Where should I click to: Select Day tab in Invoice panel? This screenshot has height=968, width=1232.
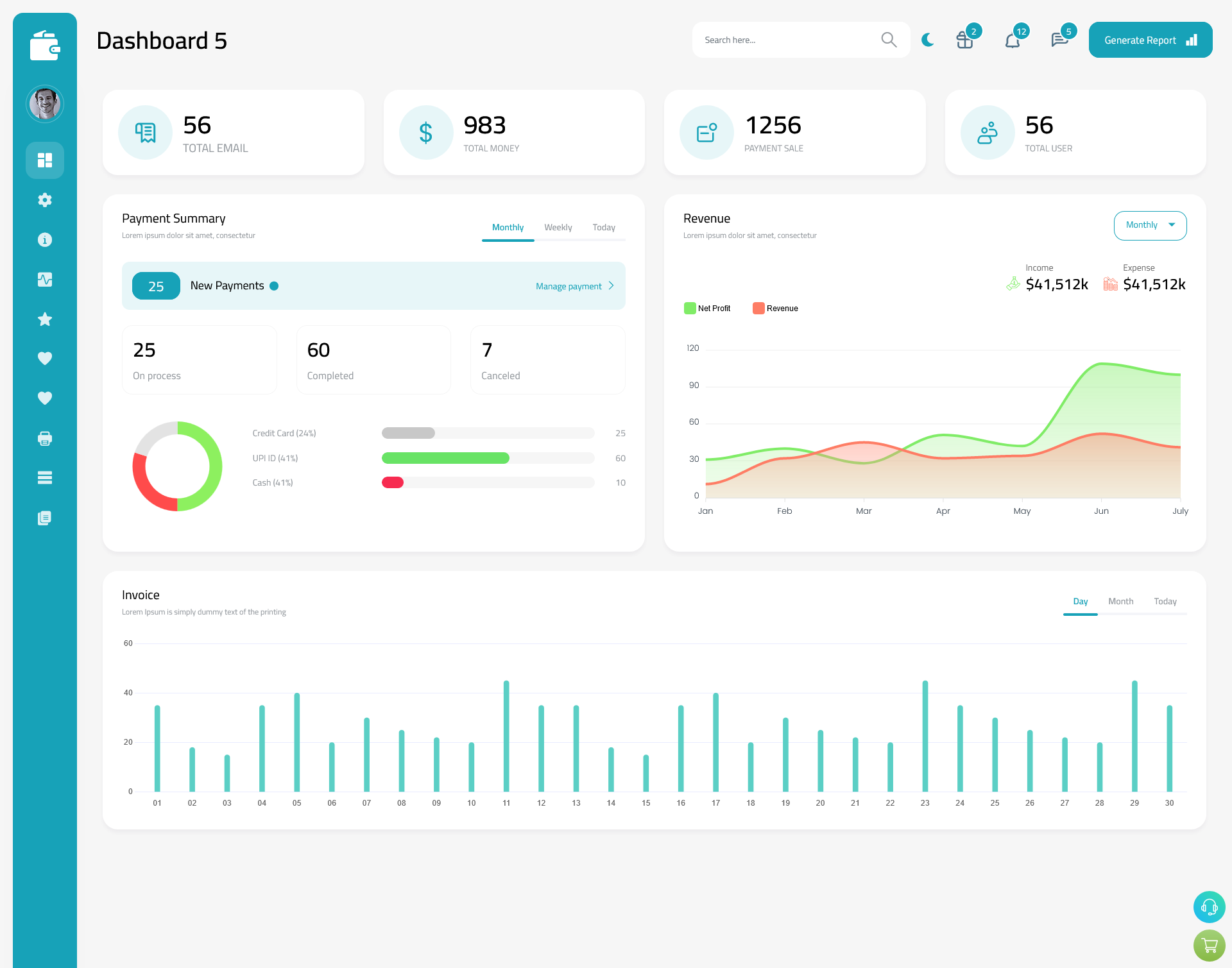[1079, 601]
